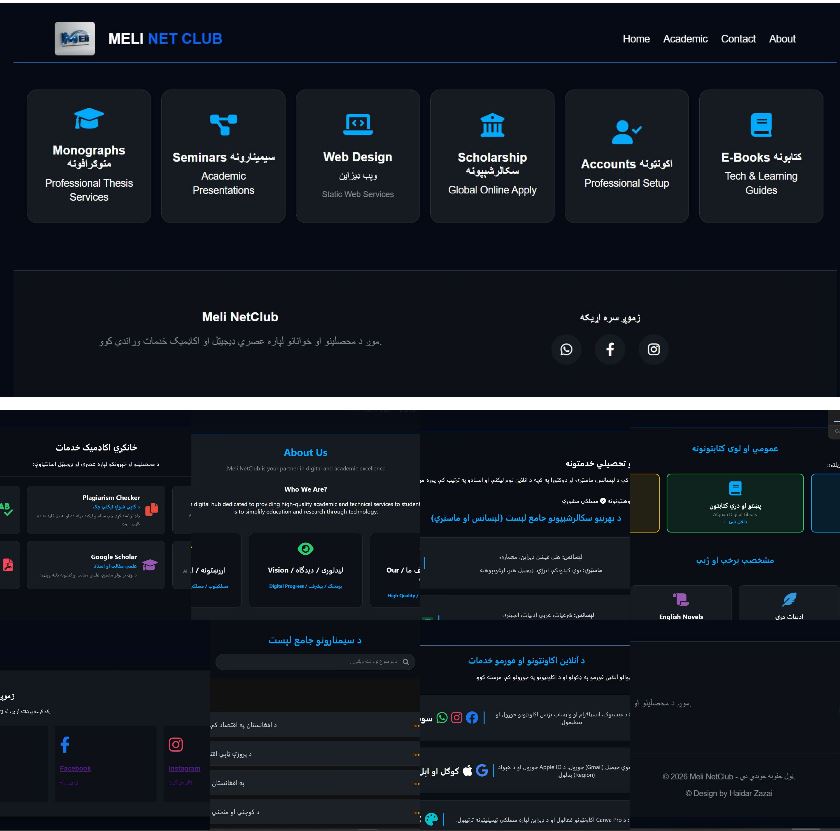Click the green Vision eye icon
The height and width of the screenshot is (831, 840).
pyautogui.click(x=305, y=549)
